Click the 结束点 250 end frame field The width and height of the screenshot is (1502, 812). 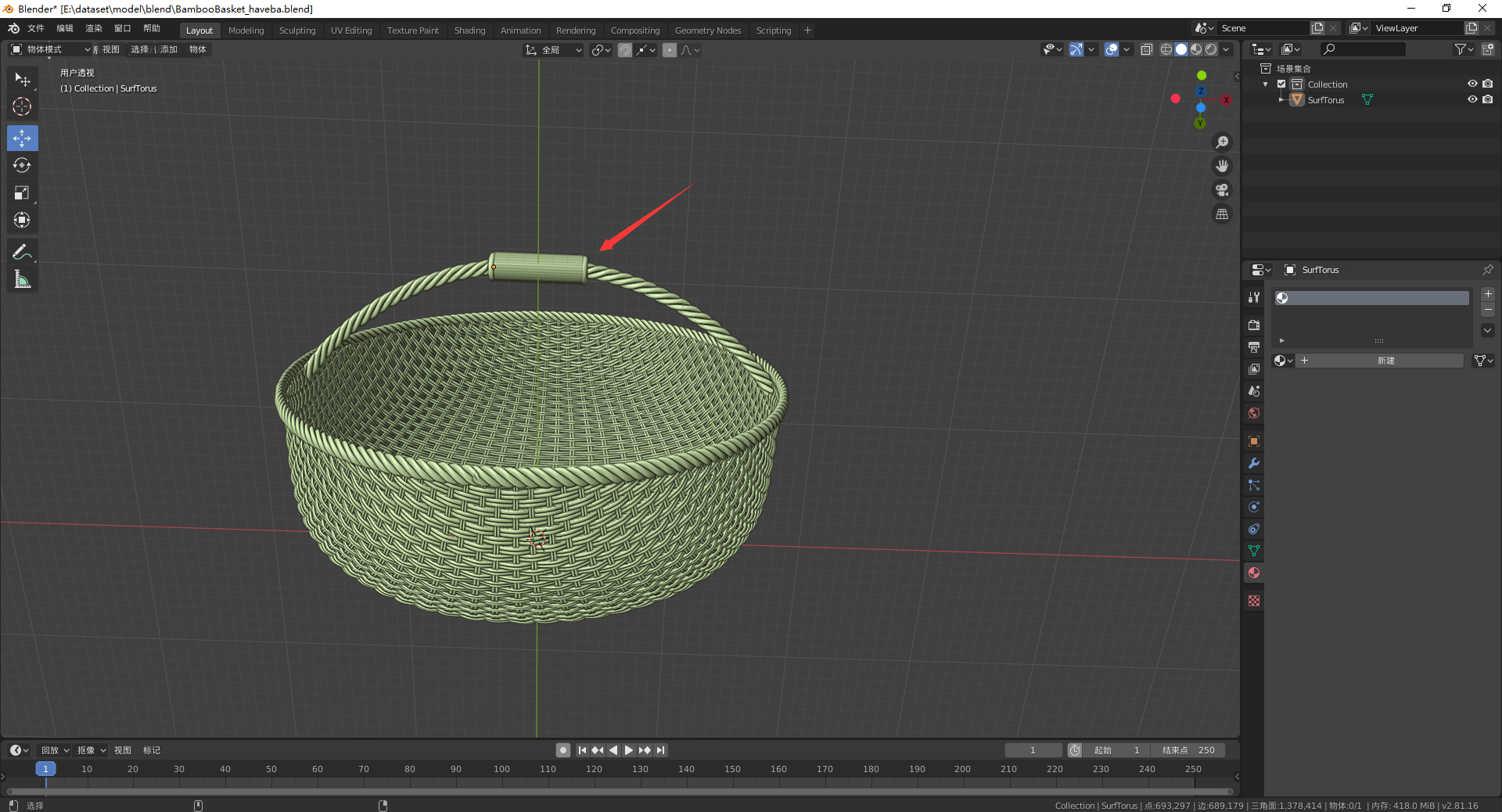coord(1188,749)
